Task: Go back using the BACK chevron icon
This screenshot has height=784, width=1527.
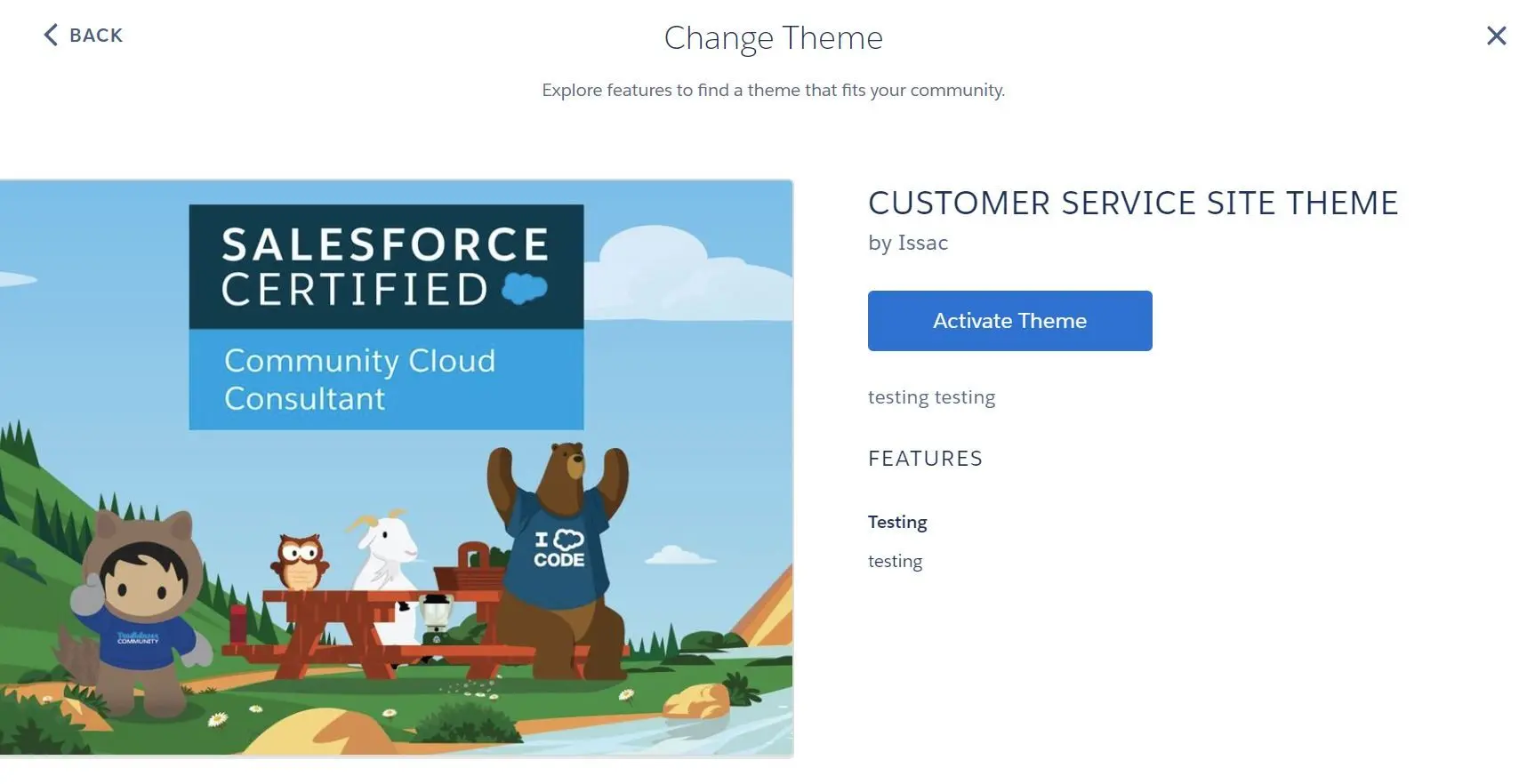Action: (51, 36)
